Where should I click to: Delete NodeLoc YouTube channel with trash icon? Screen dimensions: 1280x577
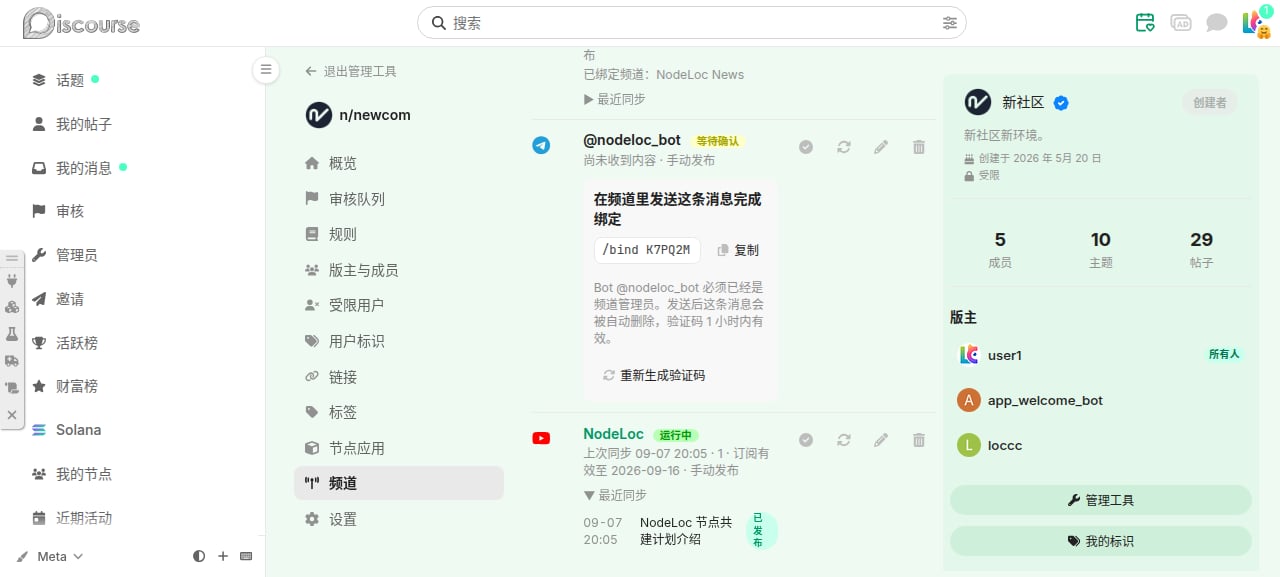919,440
